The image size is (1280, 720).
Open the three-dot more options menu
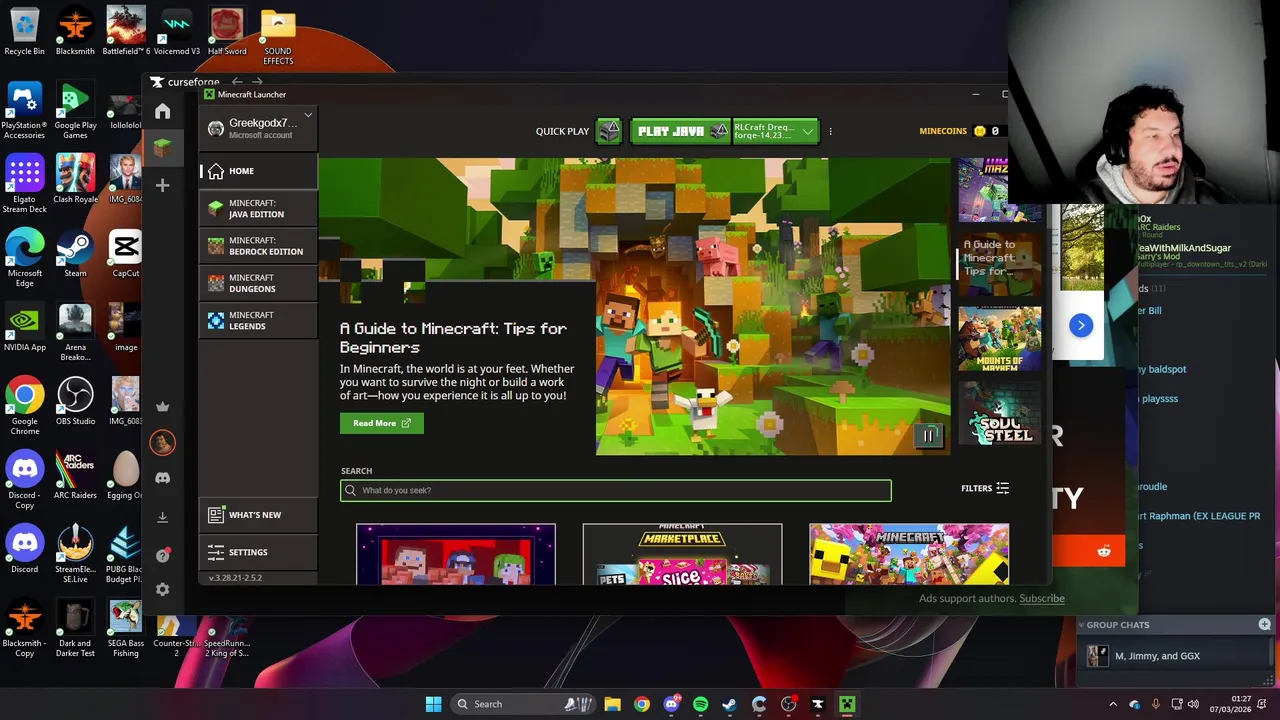(830, 131)
